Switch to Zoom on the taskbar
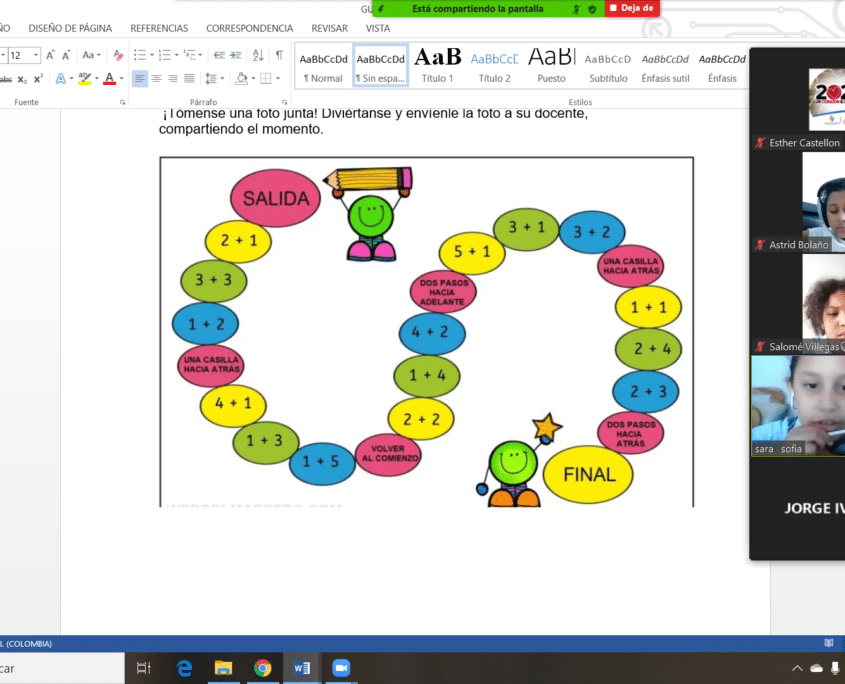845x684 pixels. [341, 668]
